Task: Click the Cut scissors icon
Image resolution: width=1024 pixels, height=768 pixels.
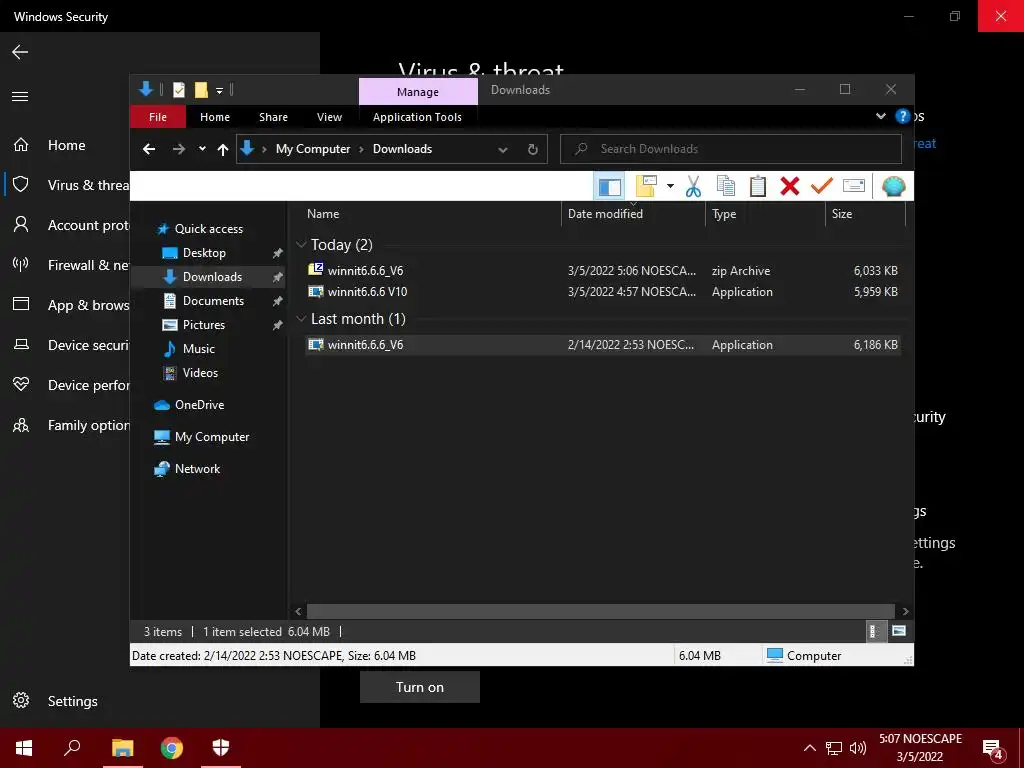Action: click(693, 186)
